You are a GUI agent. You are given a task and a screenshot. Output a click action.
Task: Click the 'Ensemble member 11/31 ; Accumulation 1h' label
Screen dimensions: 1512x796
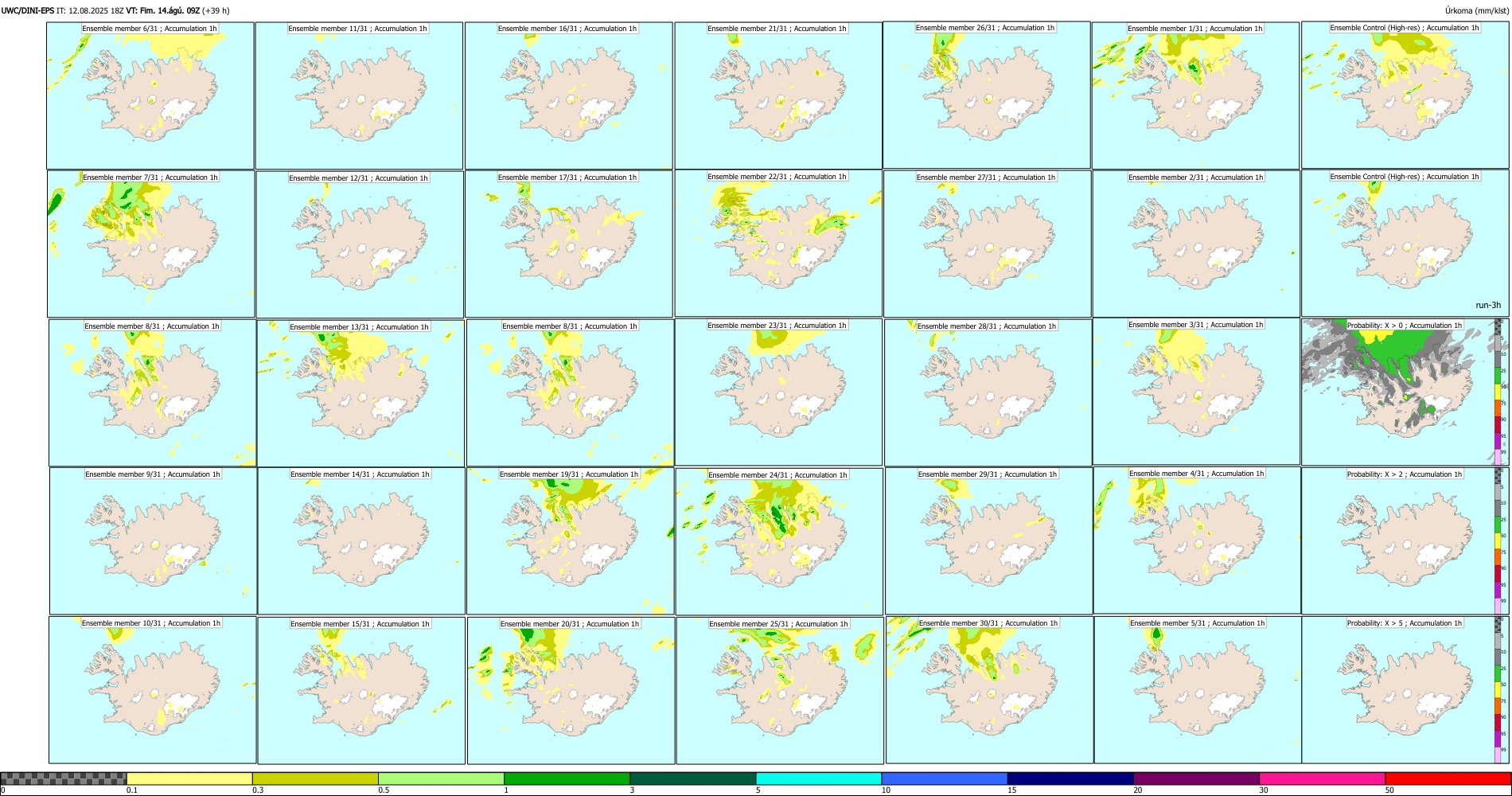tap(357, 29)
